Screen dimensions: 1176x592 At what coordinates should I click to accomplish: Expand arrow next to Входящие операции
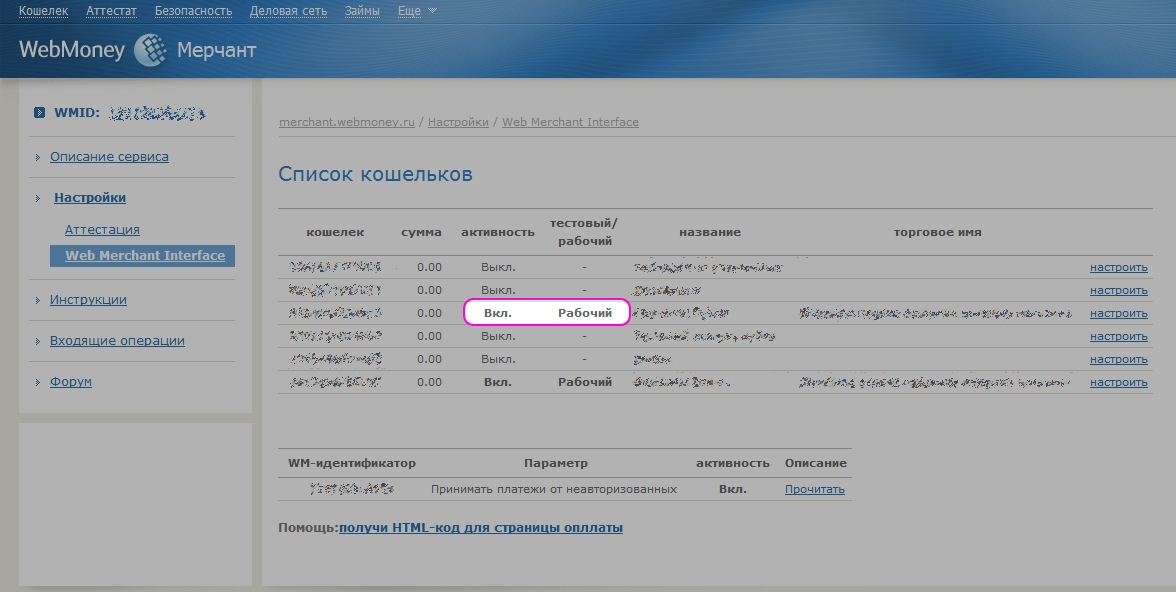pyautogui.click(x=38, y=341)
